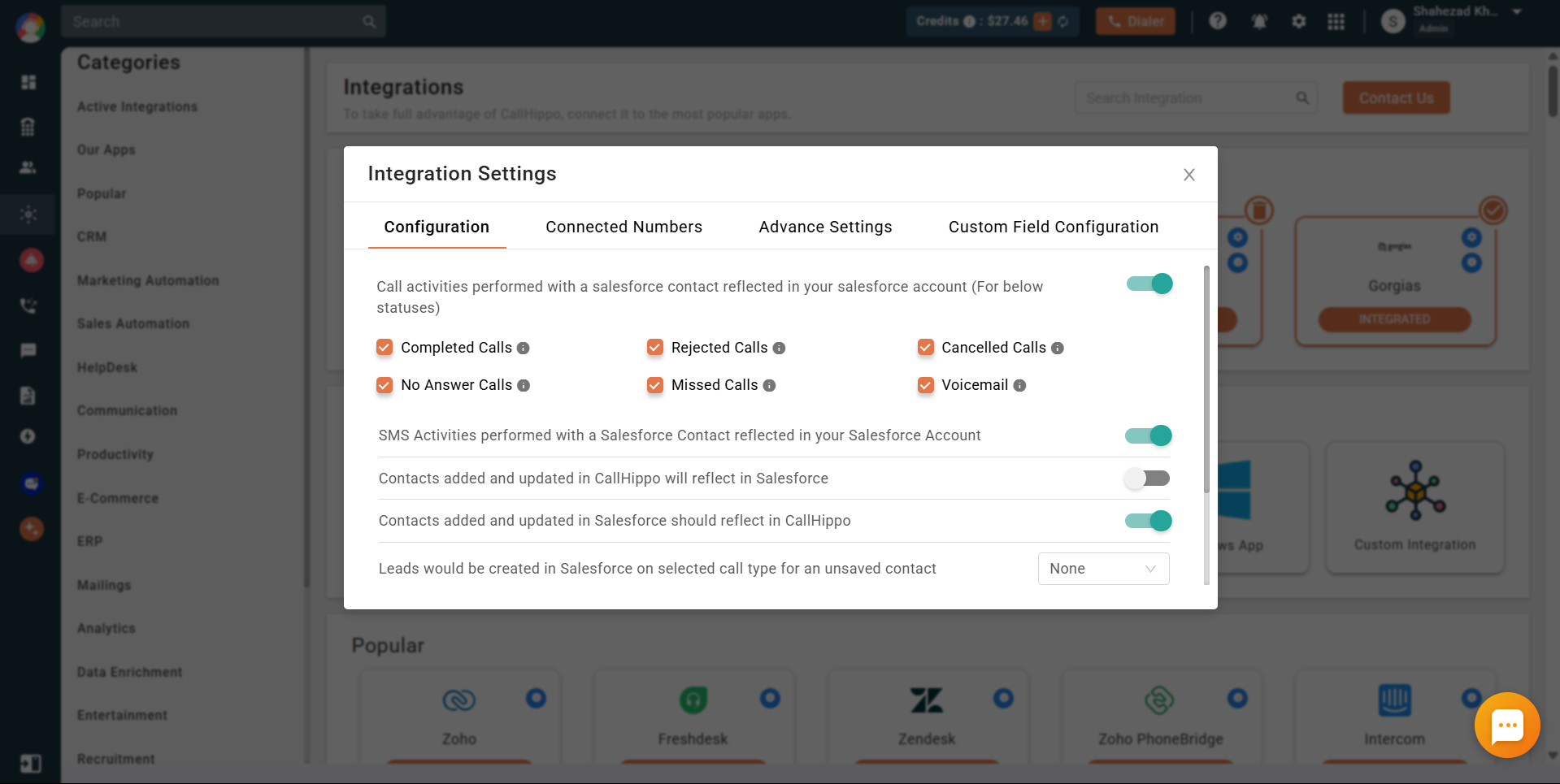Click the refresh credits icon
Viewport: 1560px width, 784px height.
(x=1063, y=21)
